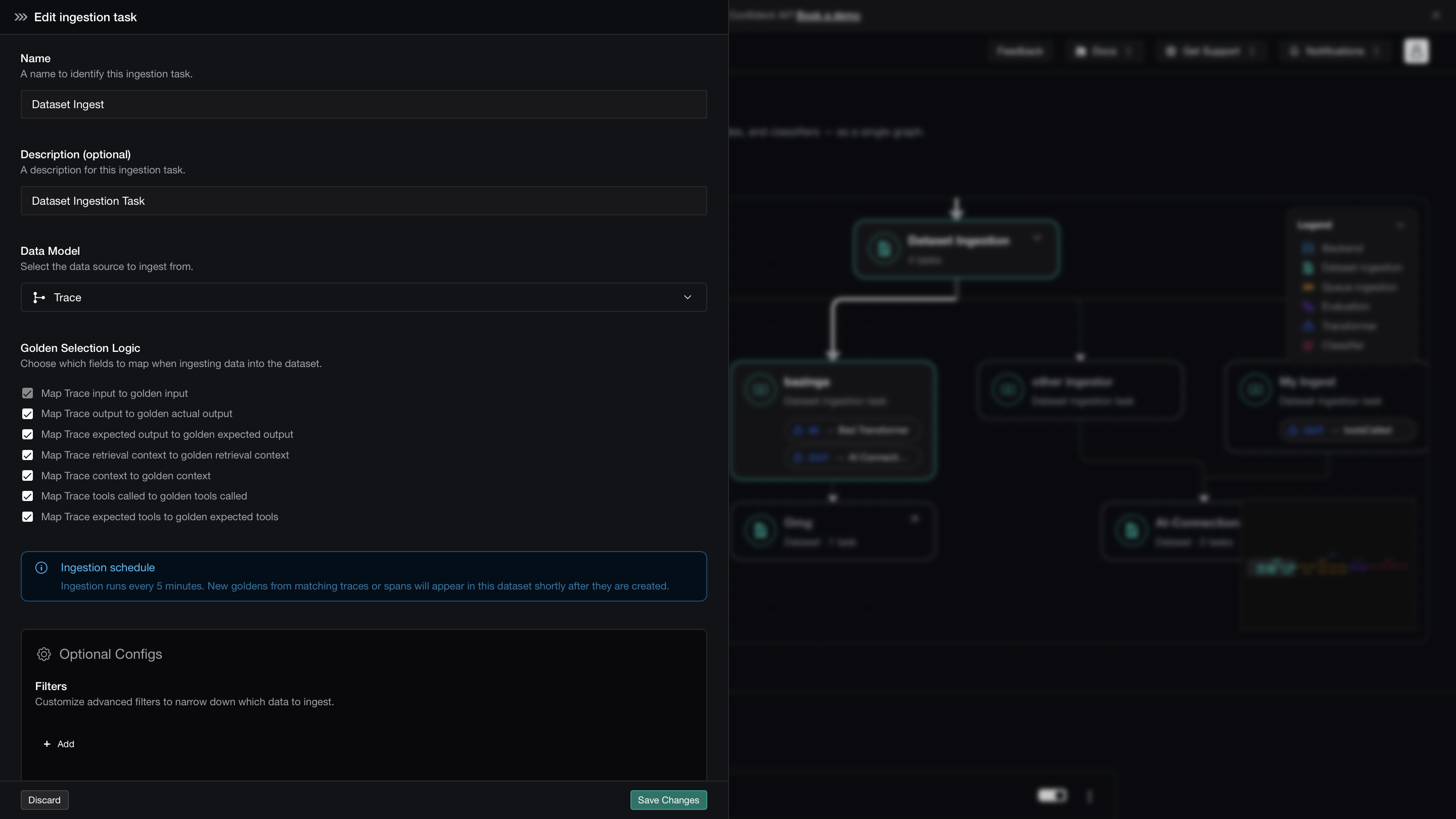The width and height of the screenshot is (1456, 819).
Task: Toggle Map Trace tools called checkbox
Action: pos(27,495)
